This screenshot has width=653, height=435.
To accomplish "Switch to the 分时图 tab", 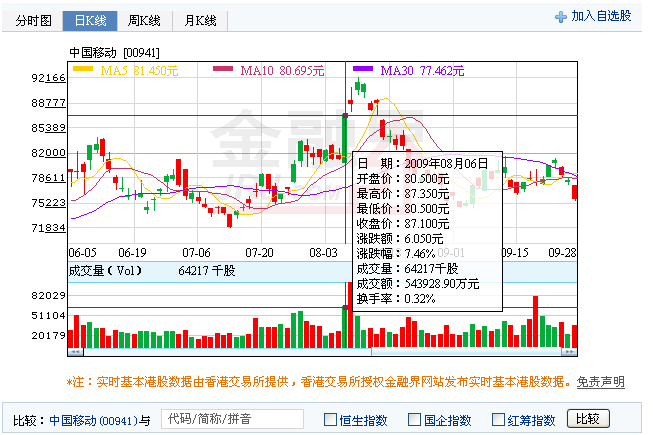I will [x=33, y=20].
